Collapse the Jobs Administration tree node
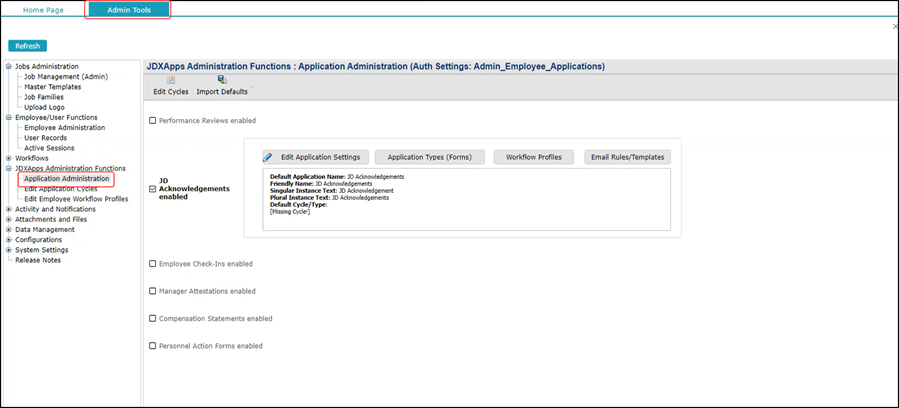This screenshot has height=408, width=899. [x=9, y=67]
